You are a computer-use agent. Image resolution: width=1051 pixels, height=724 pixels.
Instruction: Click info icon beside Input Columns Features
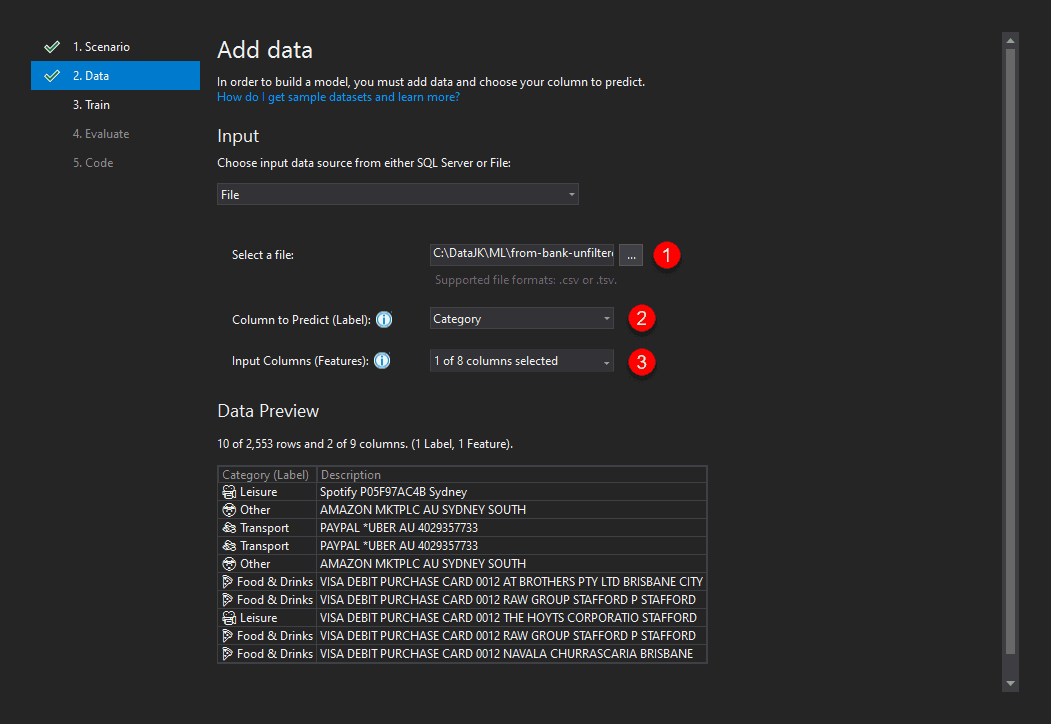[x=381, y=361]
